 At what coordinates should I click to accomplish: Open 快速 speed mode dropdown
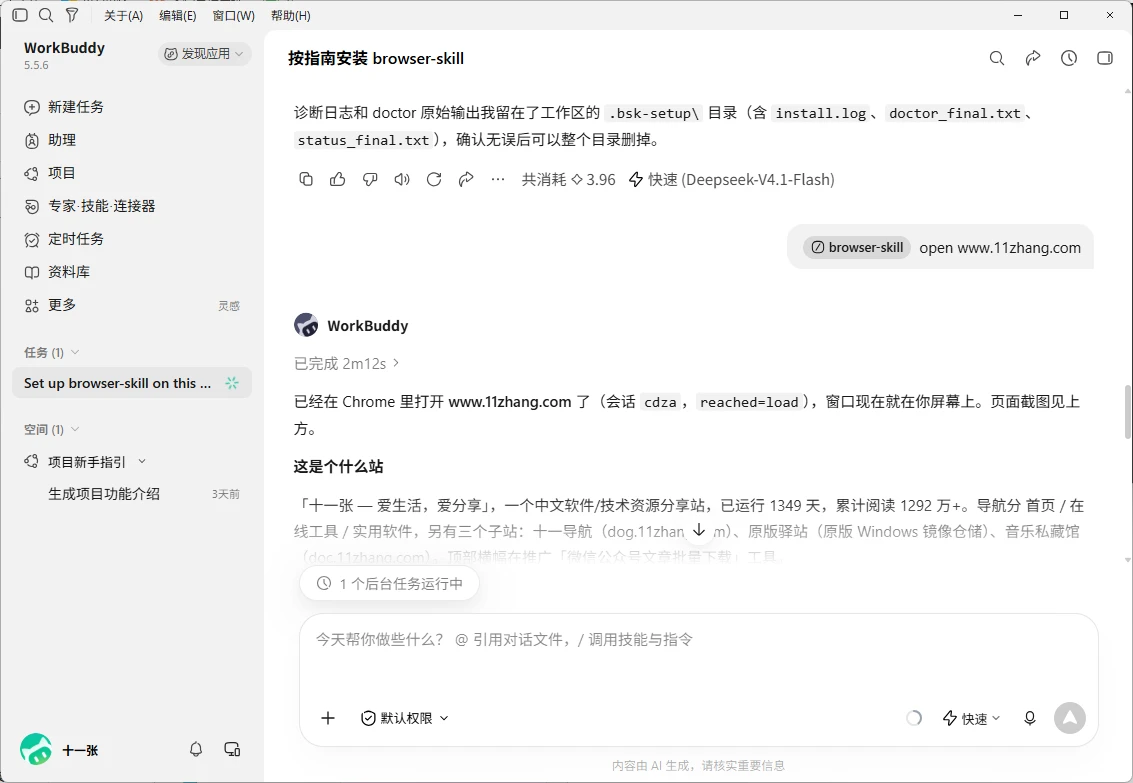972,718
